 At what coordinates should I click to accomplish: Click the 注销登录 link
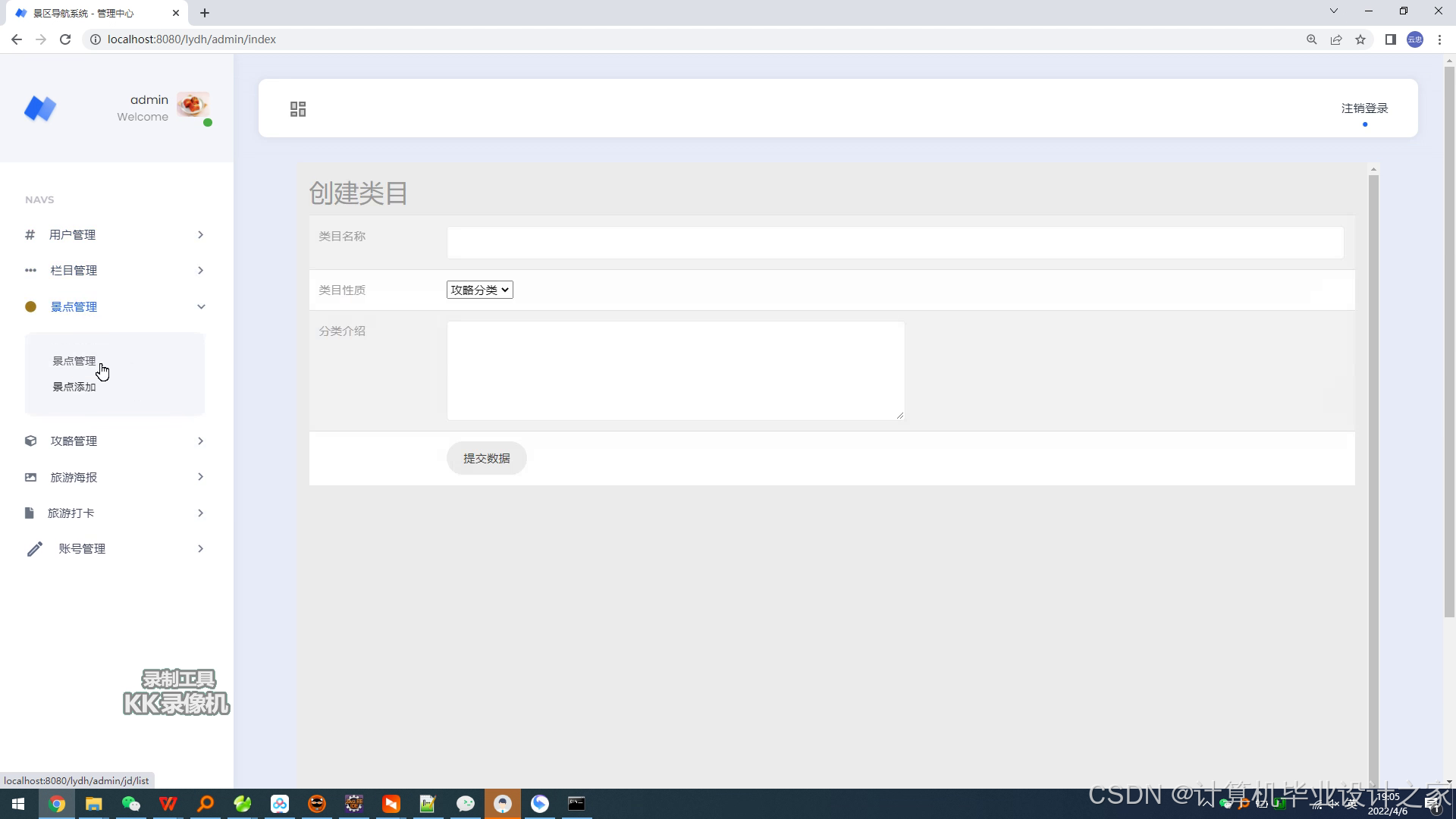[1364, 108]
